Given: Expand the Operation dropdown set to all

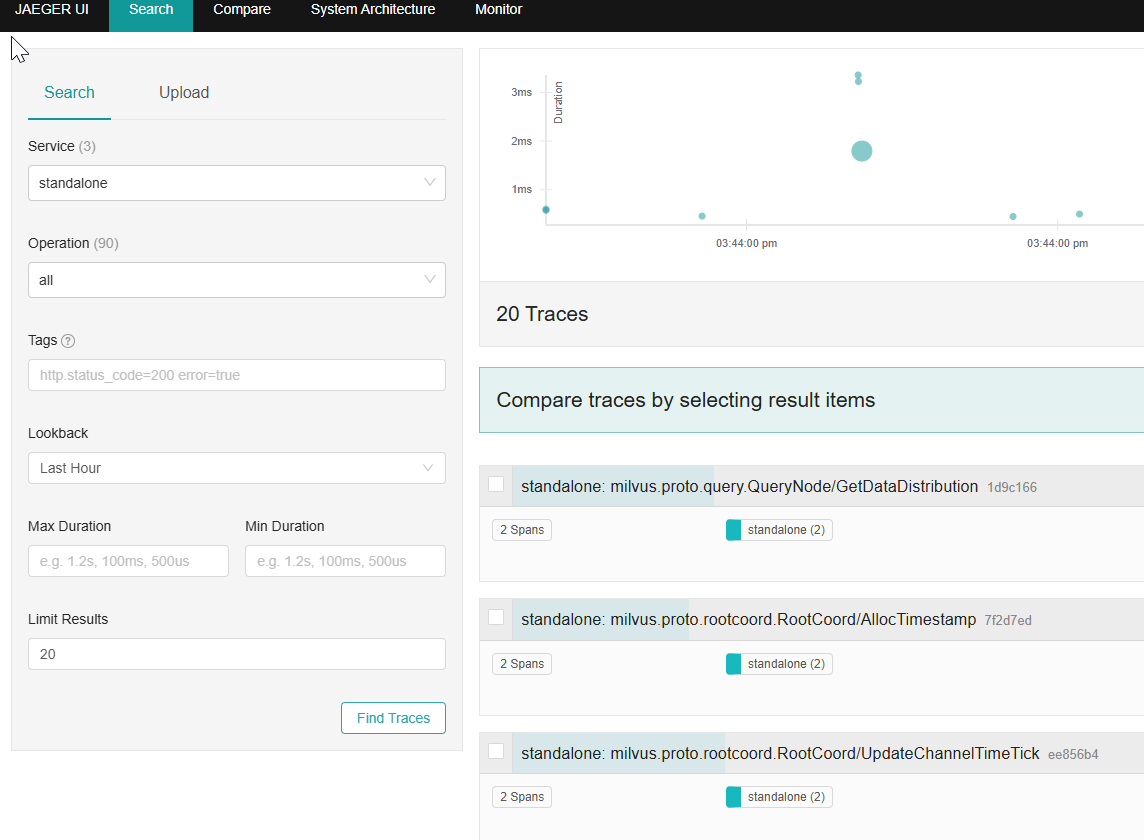Looking at the screenshot, I should 236,280.
